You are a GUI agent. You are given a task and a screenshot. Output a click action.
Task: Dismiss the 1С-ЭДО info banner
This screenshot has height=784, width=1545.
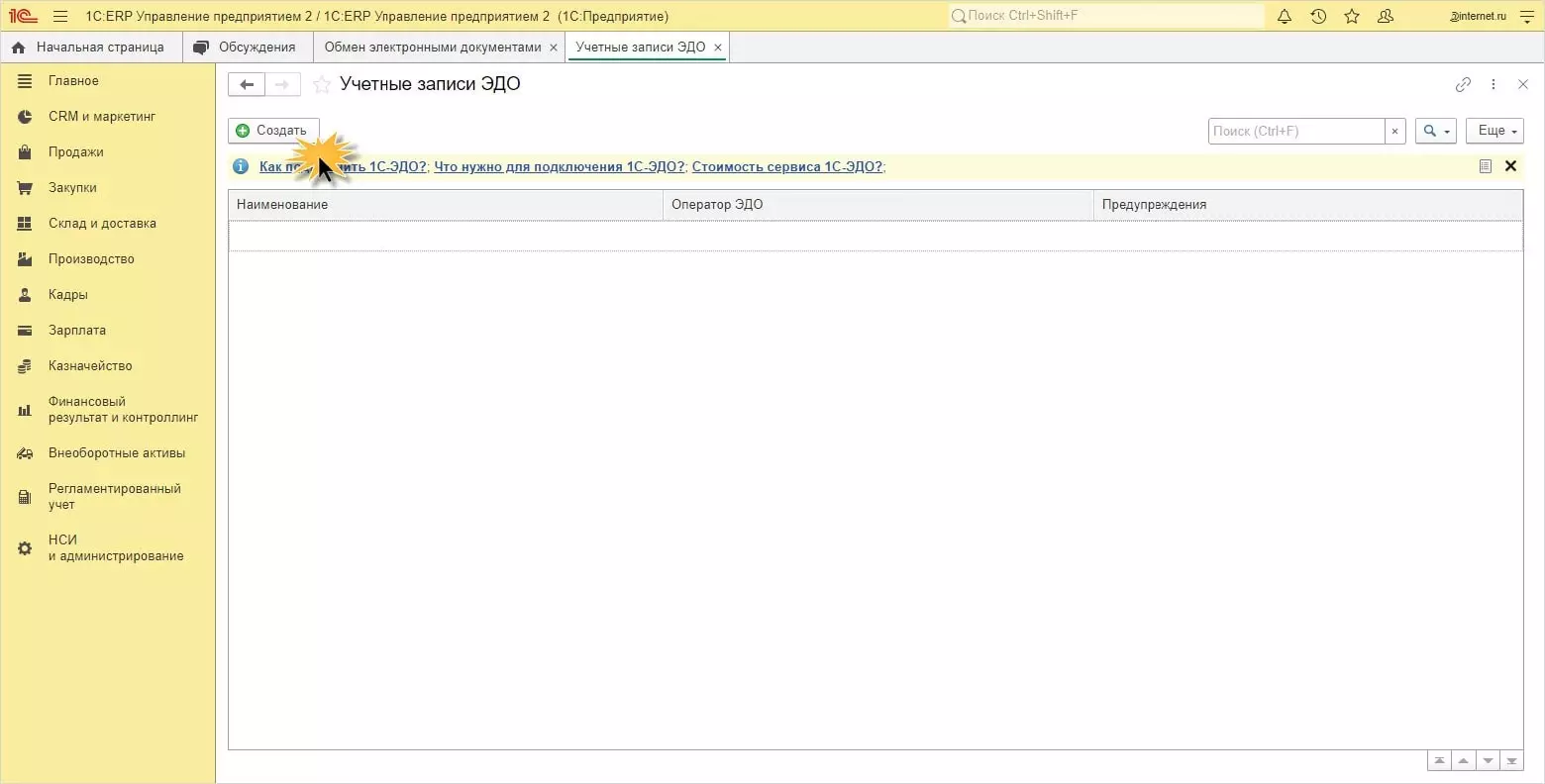[x=1510, y=166]
